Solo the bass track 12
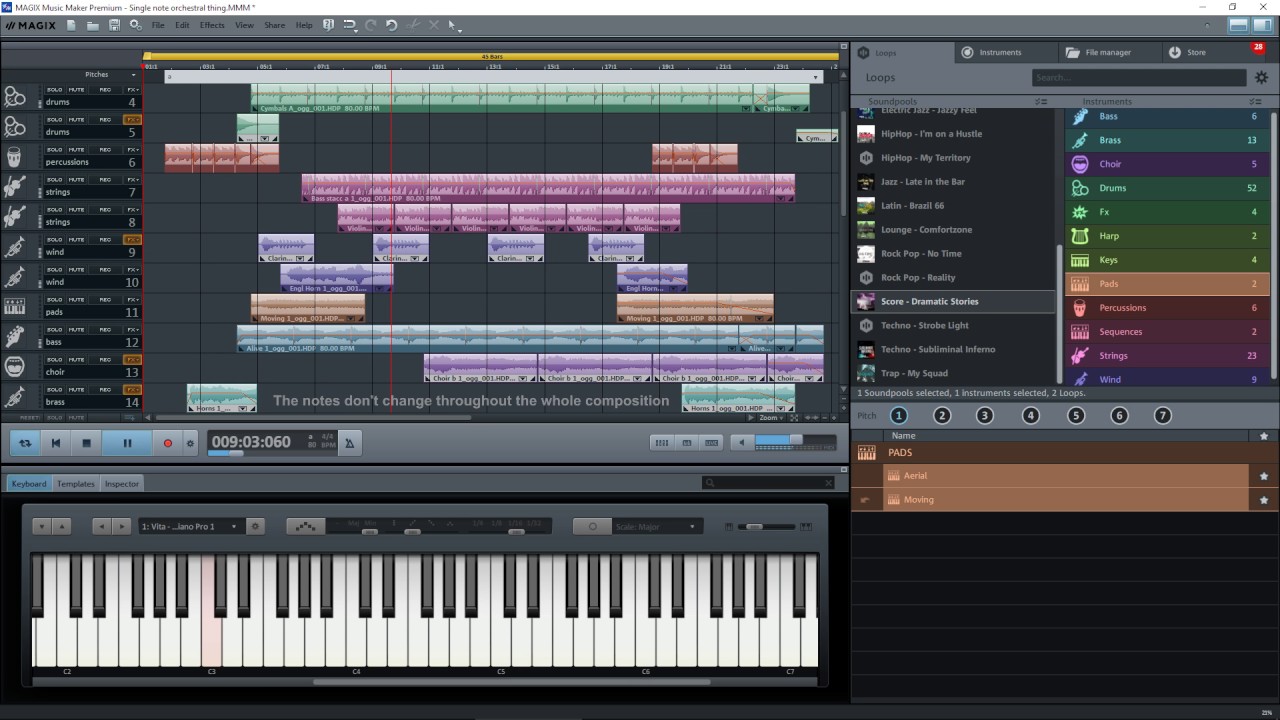 click(x=55, y=330)
